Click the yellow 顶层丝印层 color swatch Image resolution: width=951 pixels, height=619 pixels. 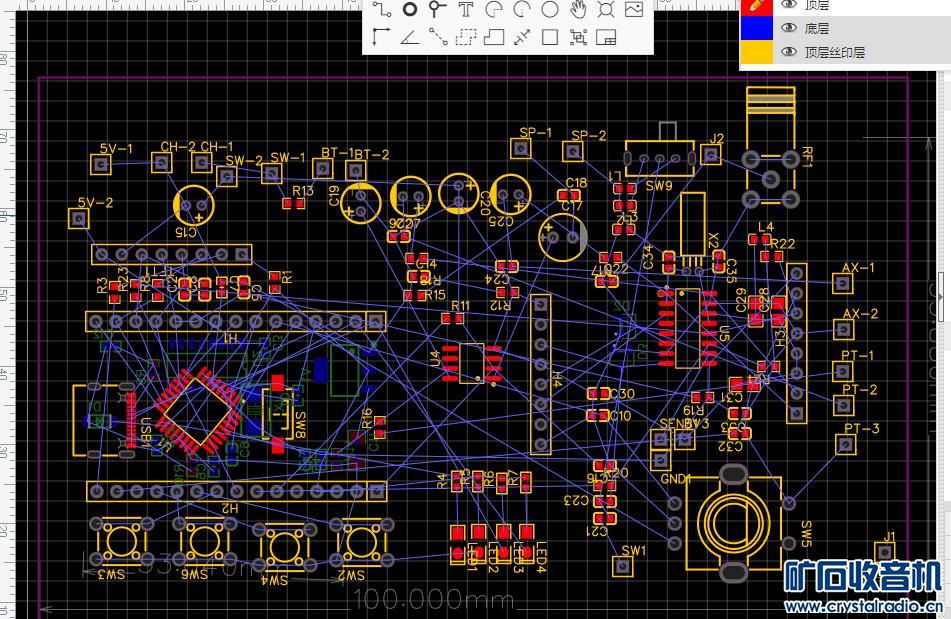(758, 52)
